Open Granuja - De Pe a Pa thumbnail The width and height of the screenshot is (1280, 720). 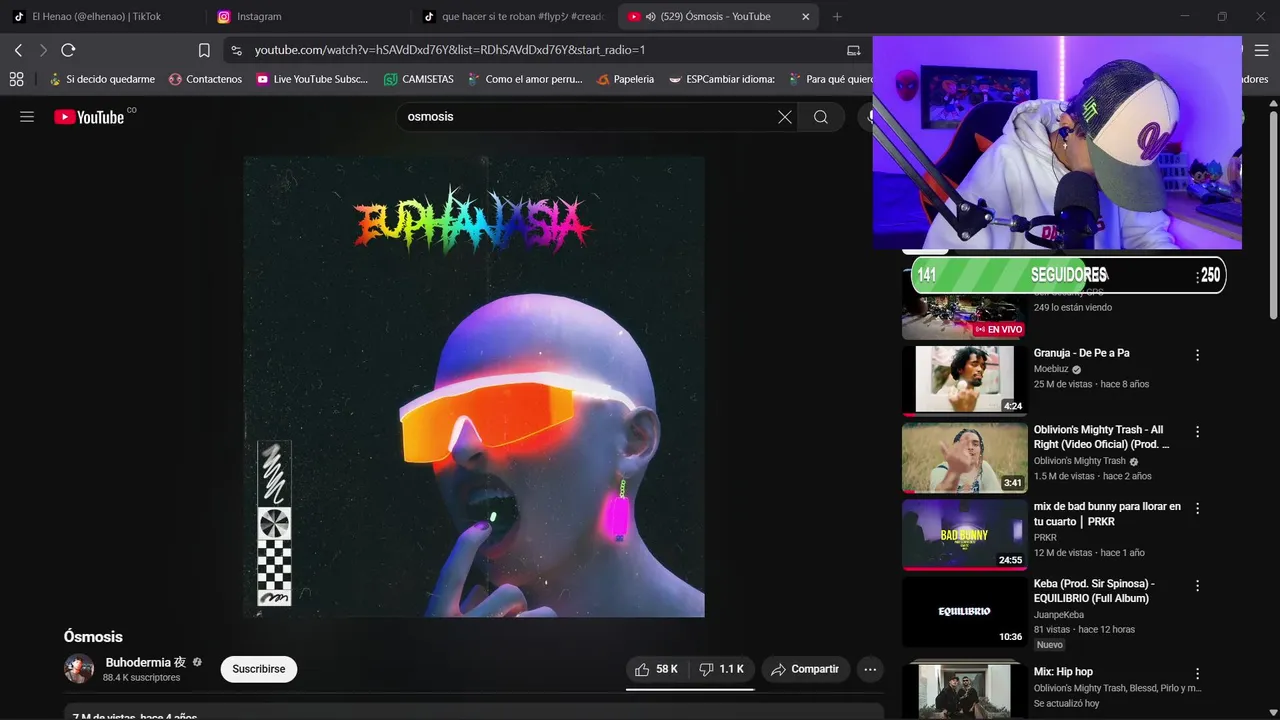(x=964, y=380)
